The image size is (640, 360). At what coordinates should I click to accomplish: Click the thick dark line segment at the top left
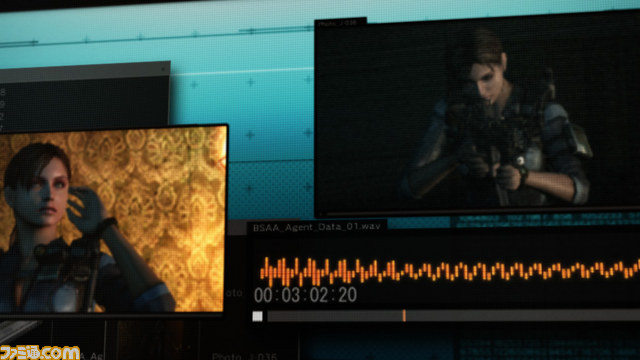click(x=19, y=42)
